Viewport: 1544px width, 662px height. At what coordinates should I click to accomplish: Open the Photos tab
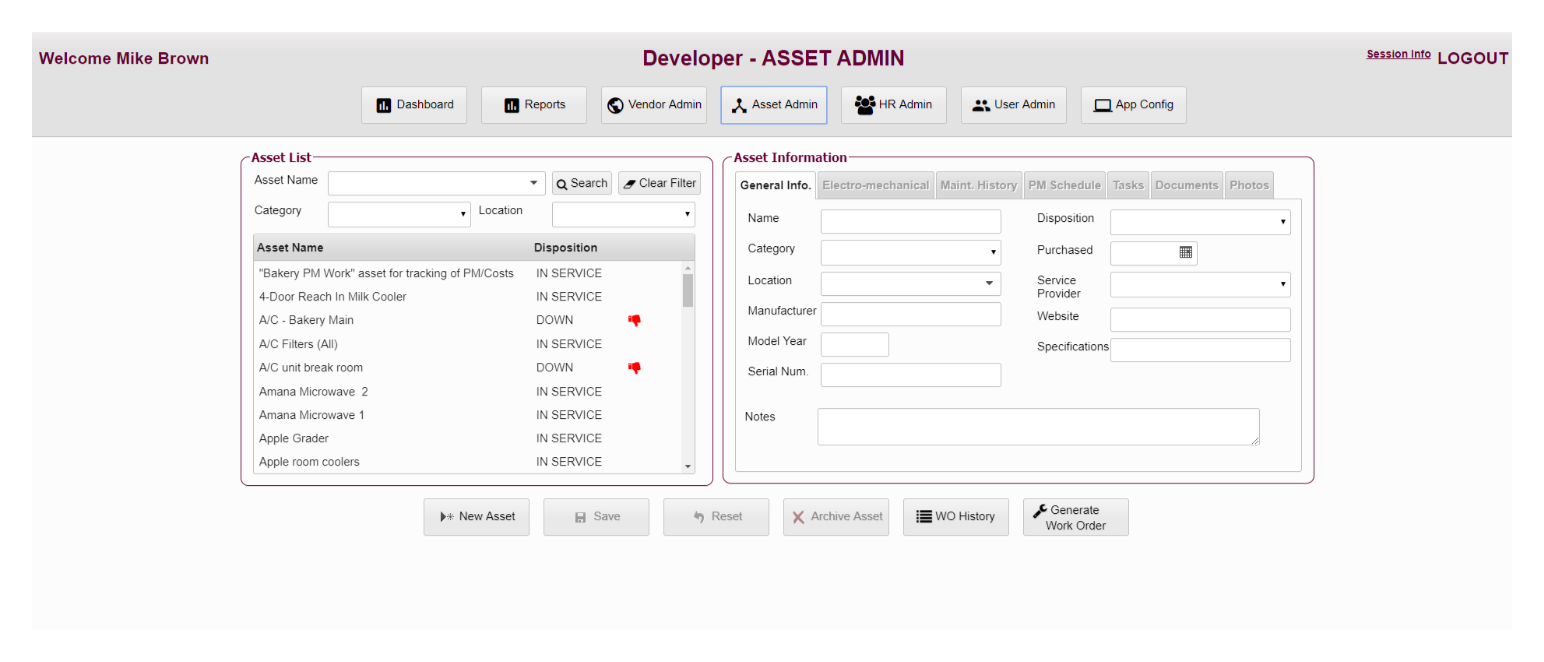tap(1249, 185)
